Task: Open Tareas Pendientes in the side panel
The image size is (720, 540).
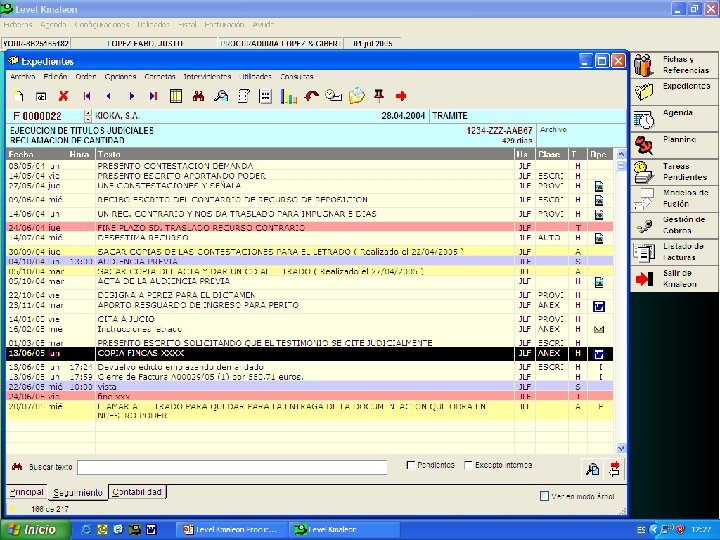Action: (x=672, y=171)
